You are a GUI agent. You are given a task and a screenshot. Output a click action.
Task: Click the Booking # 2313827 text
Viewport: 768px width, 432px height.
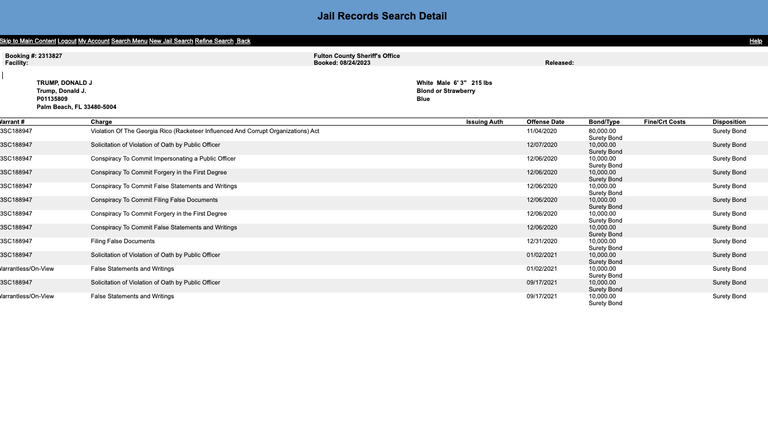[x=34, y=56]
